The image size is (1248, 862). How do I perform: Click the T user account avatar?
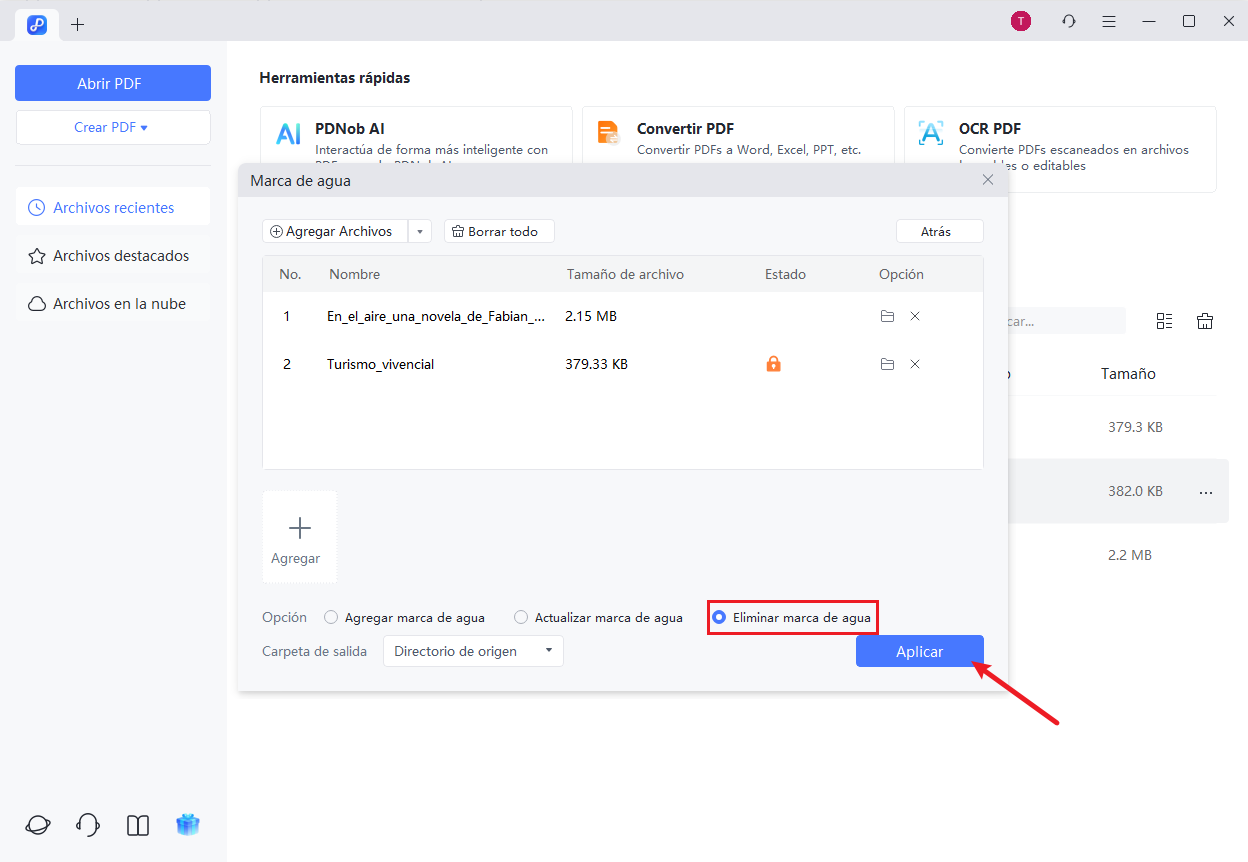[x=1020, y=20]
